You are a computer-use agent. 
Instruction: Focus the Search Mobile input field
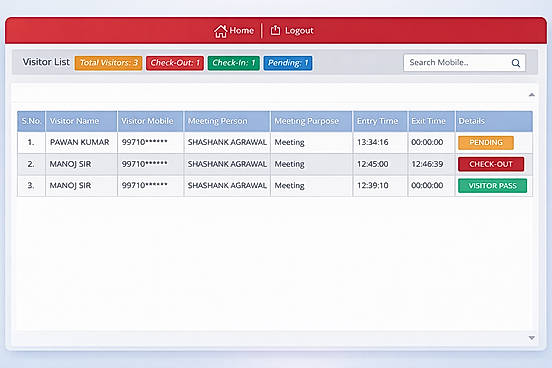point(464,63)
